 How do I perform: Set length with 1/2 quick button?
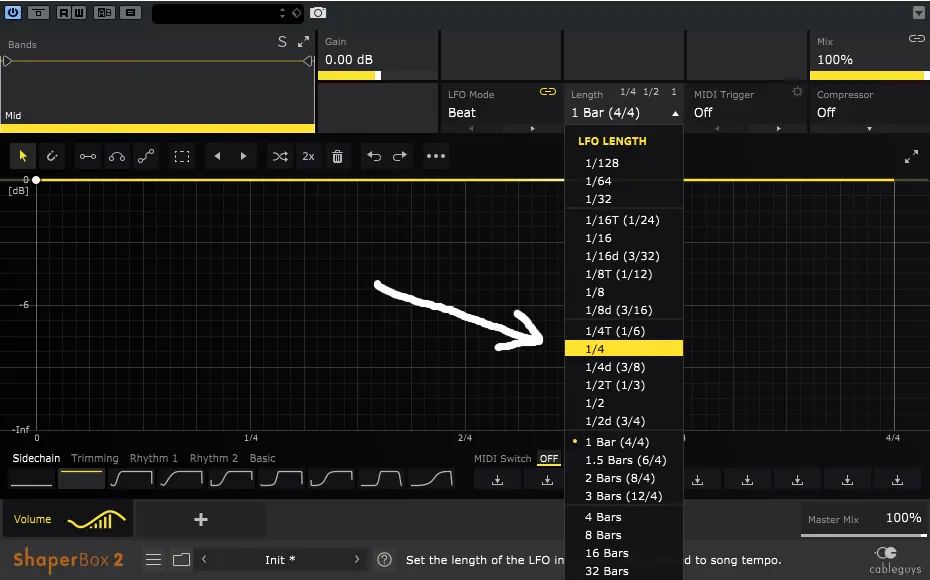pos(651,92)
